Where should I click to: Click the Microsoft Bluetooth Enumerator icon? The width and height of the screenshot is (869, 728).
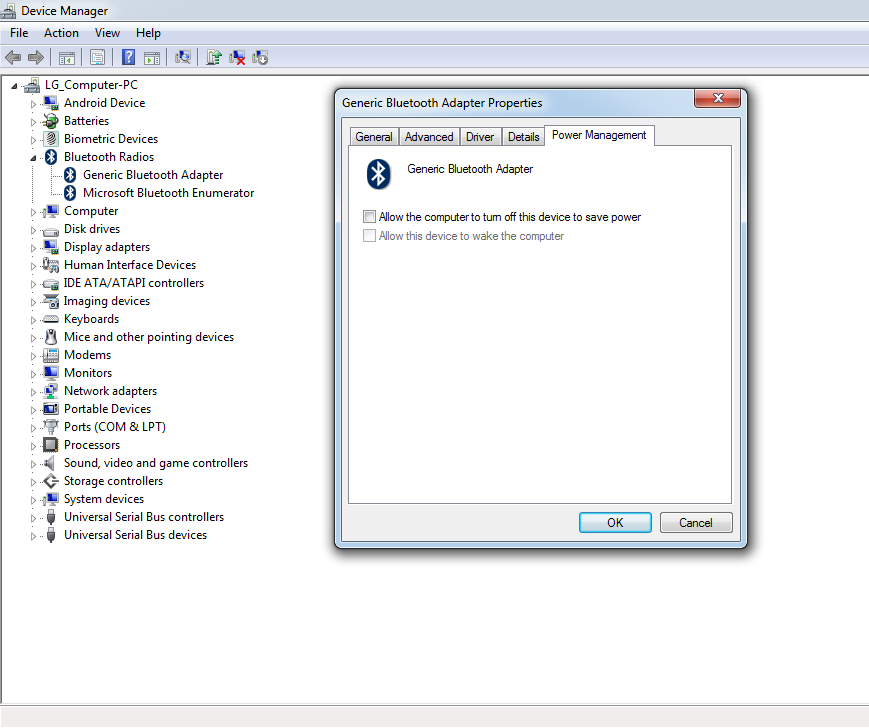pos(70,193)
